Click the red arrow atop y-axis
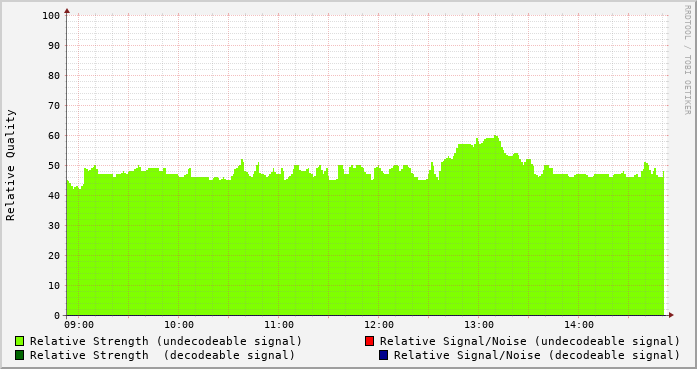Viewport: 697px width, 369px height. click(x=67, y=11)
